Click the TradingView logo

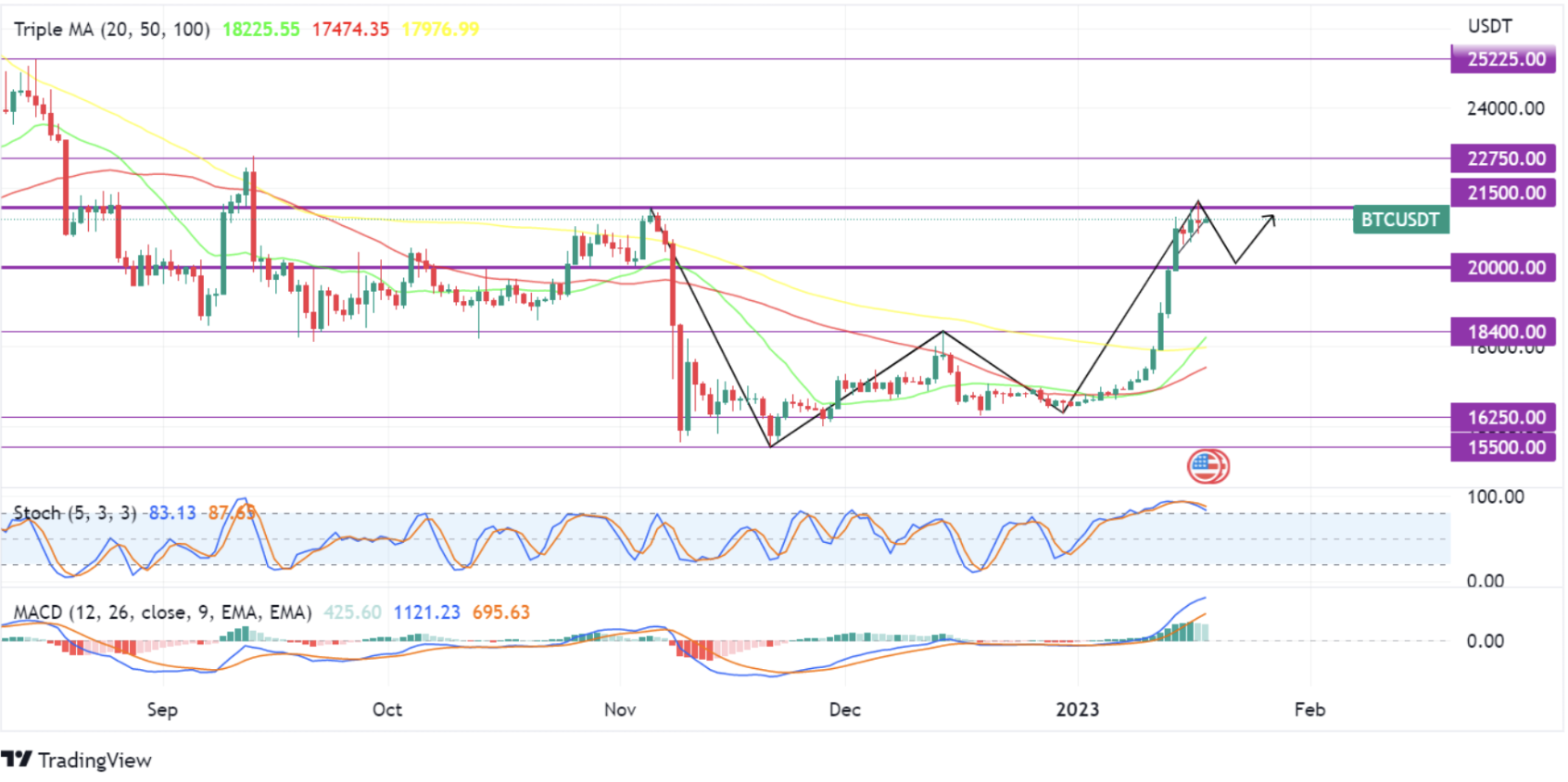76,760
